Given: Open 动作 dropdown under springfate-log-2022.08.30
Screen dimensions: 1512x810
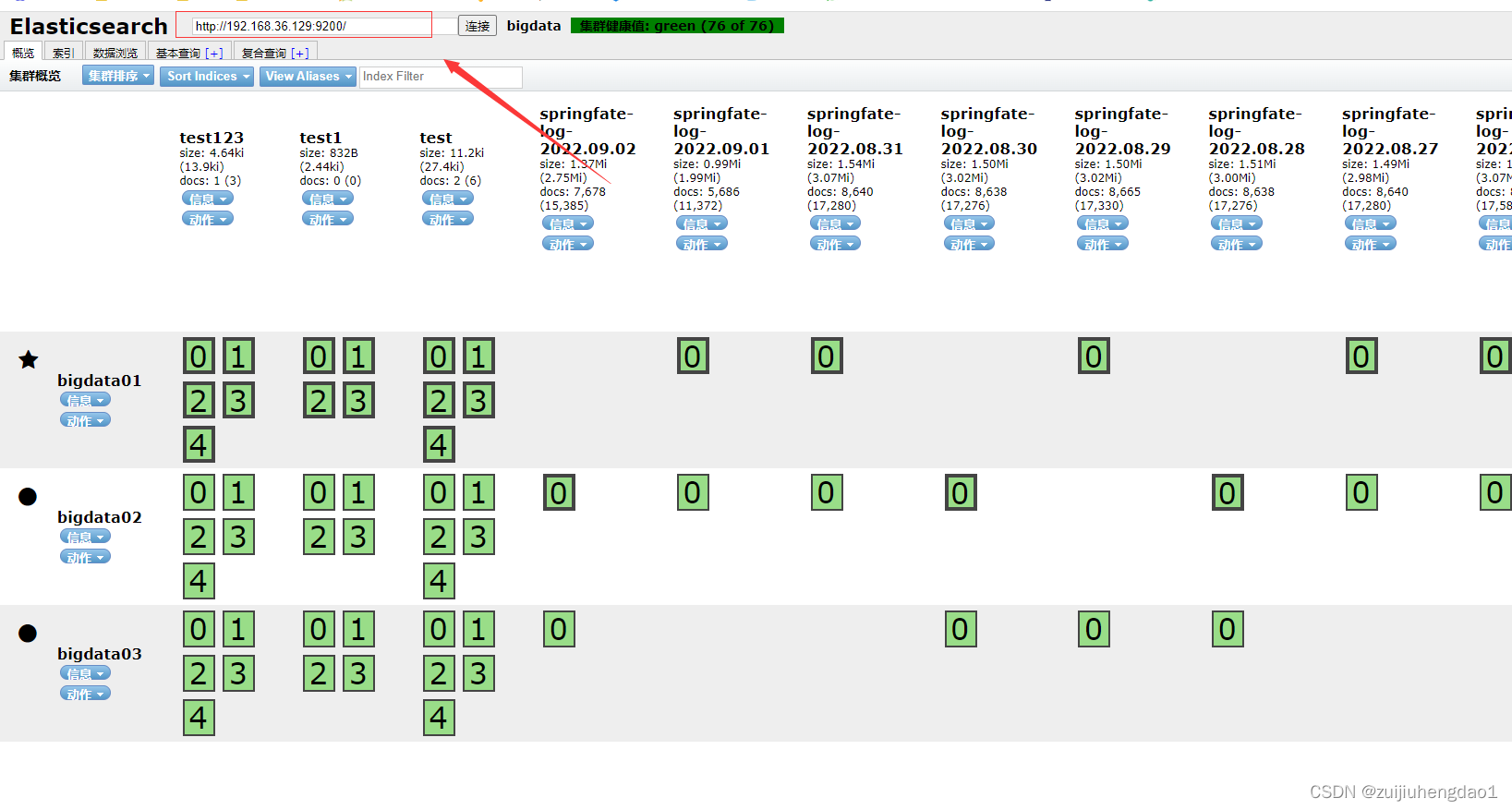Looking at the screenshot, I should click(x=970, y=244).
